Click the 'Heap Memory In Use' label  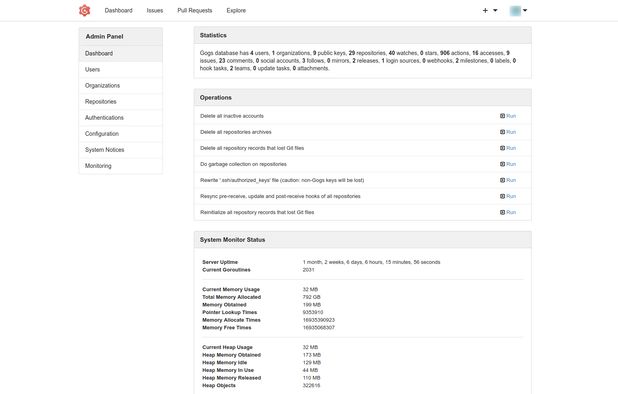(228, 370)
